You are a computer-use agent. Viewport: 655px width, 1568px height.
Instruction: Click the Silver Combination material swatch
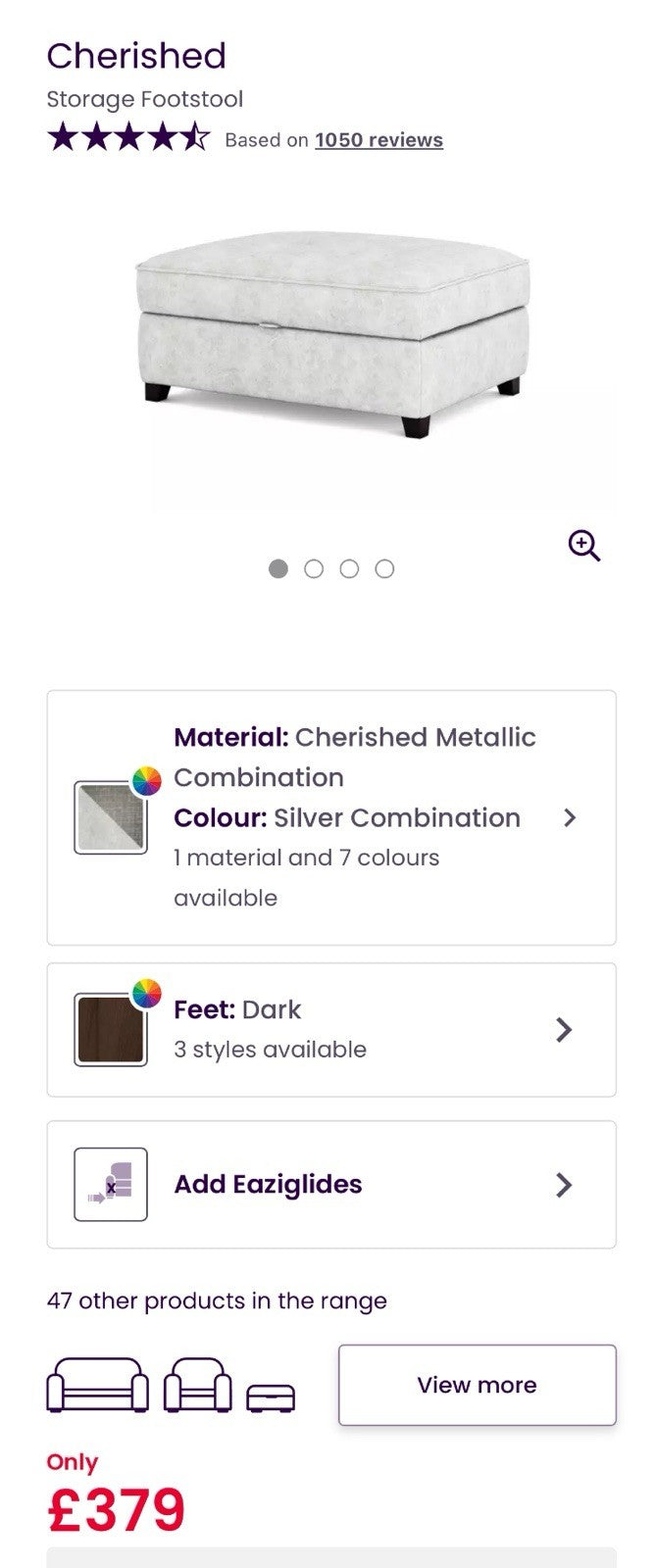tap(110, 818)
